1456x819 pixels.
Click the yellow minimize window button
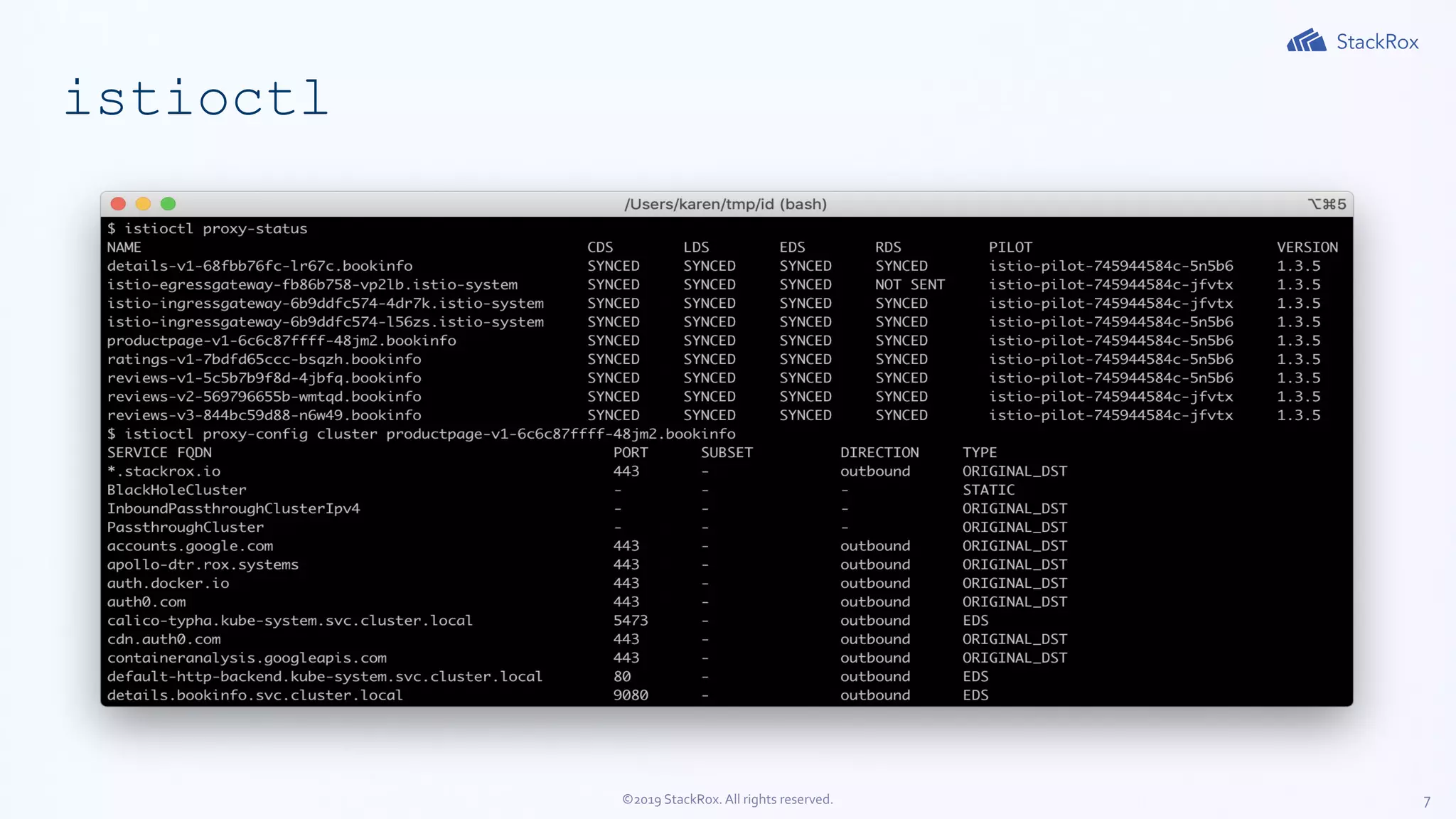tap(143, 204)
